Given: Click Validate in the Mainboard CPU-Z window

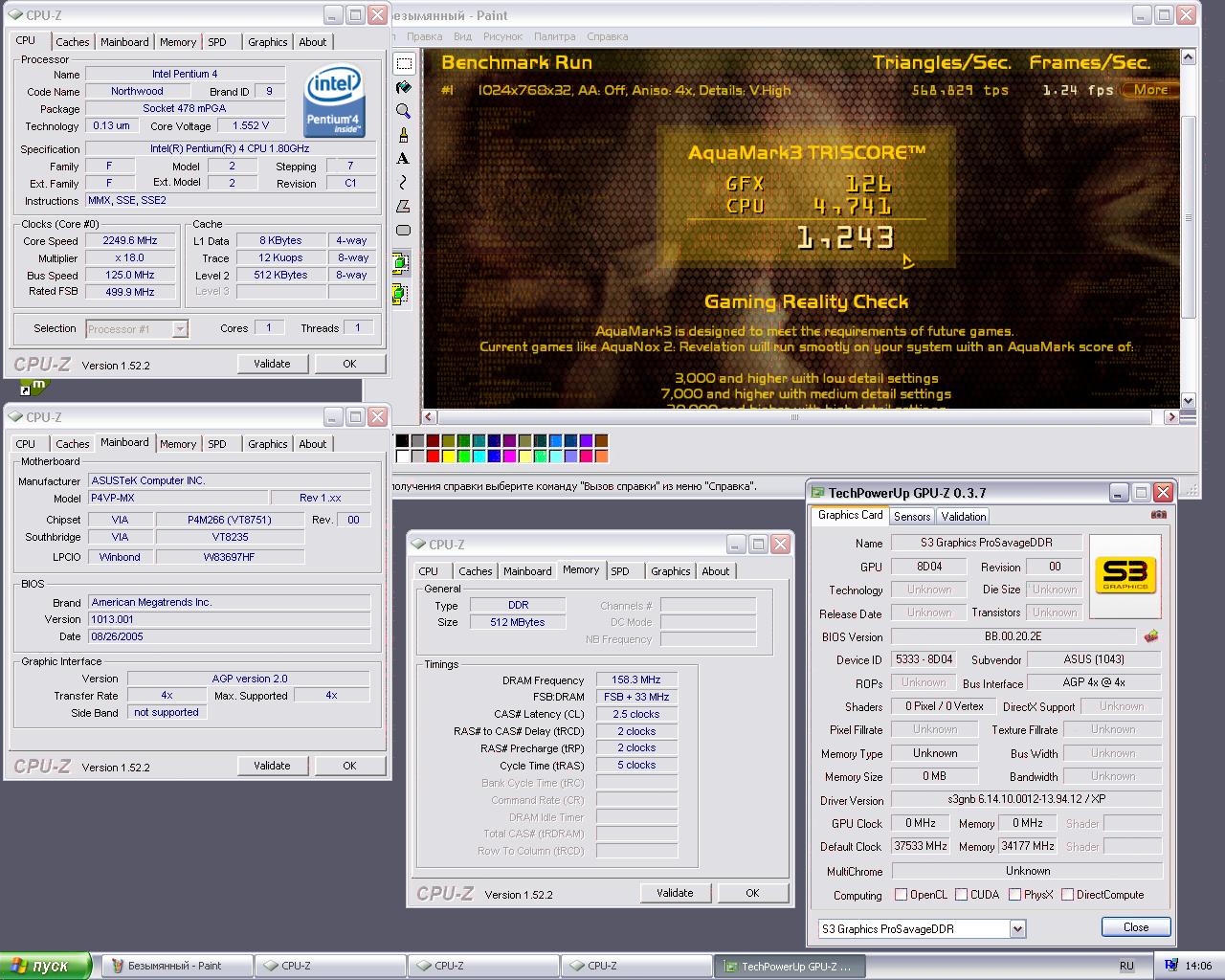Looking at the screenshot, I should [x=272, y=766].
